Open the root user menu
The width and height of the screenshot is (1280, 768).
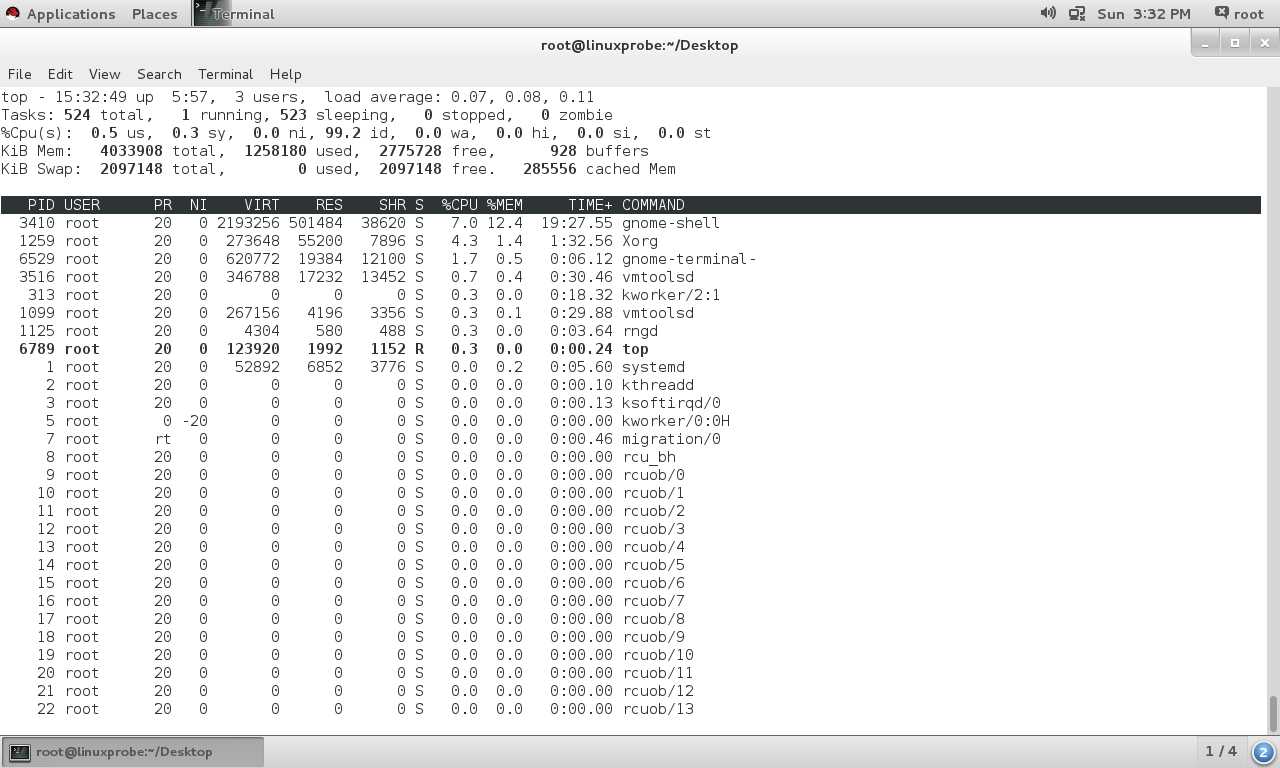[1240, 14]
